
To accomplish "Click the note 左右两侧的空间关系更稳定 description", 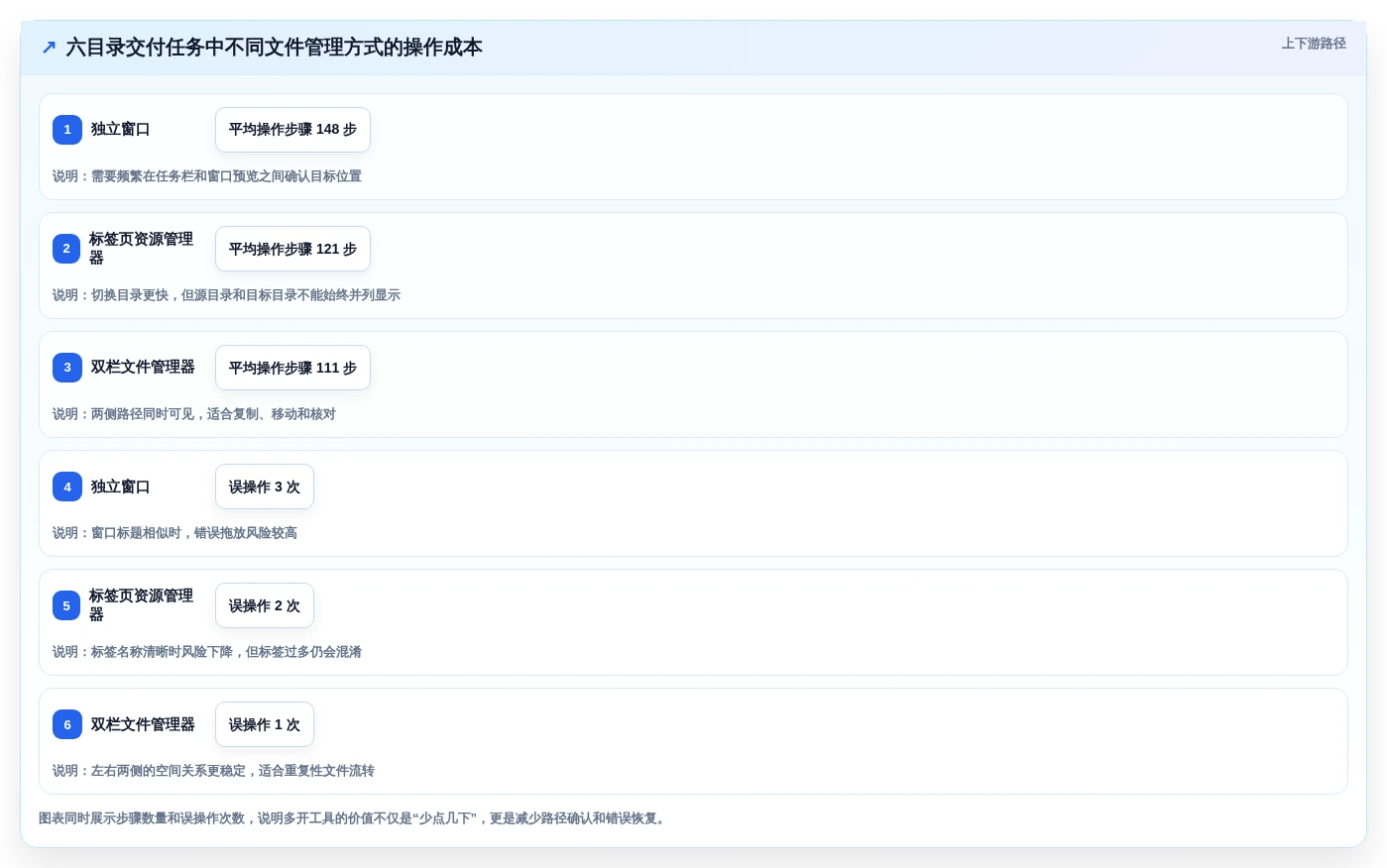I will click(214, 771).
